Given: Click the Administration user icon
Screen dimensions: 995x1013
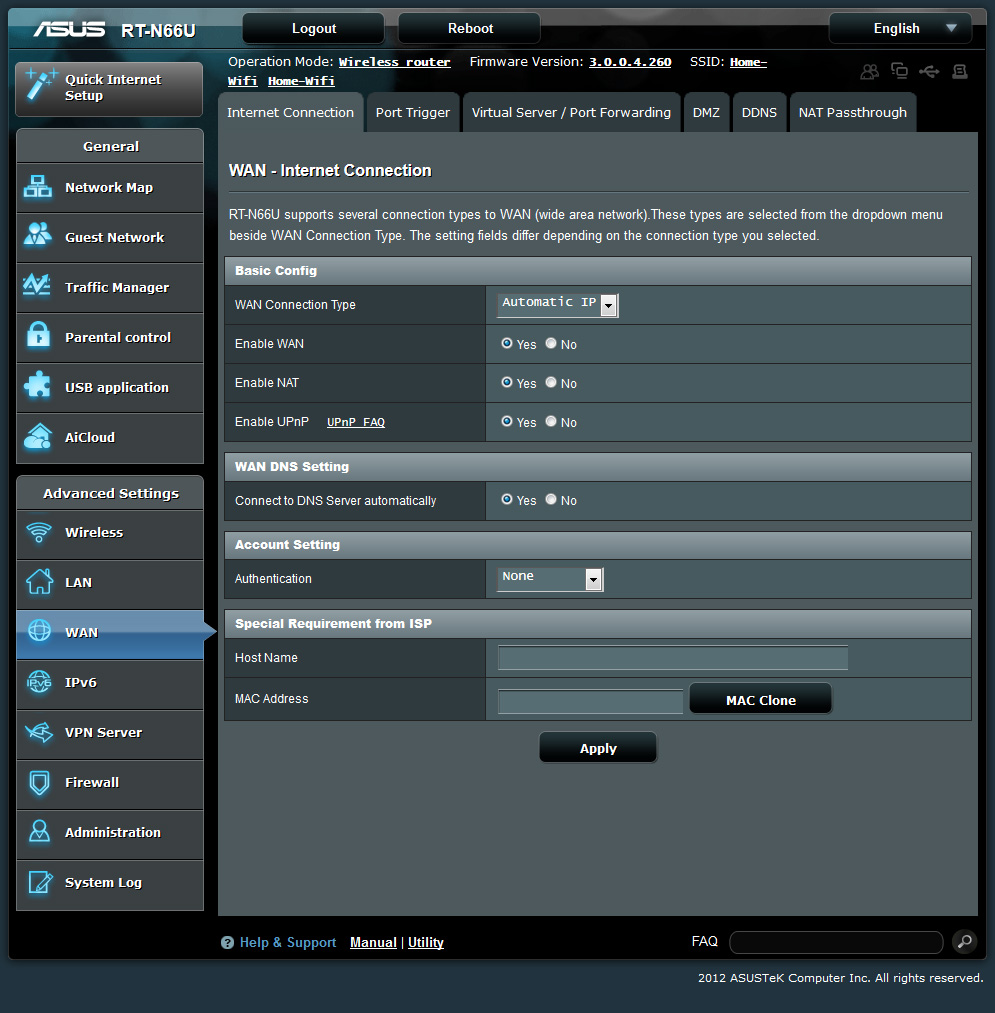Looking at the screenshot, I should pos(39,831).
